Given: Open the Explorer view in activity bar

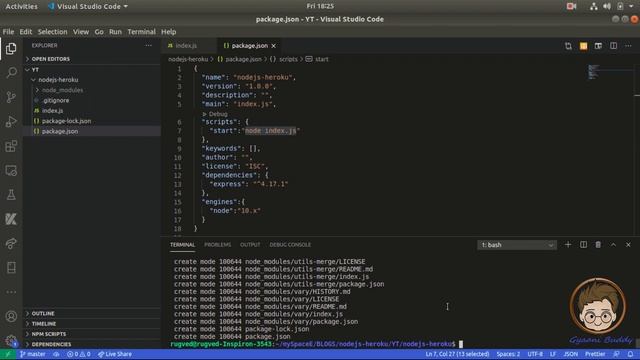Looking at the screenshot, I should pyautogui.click(x=11, y=49).
